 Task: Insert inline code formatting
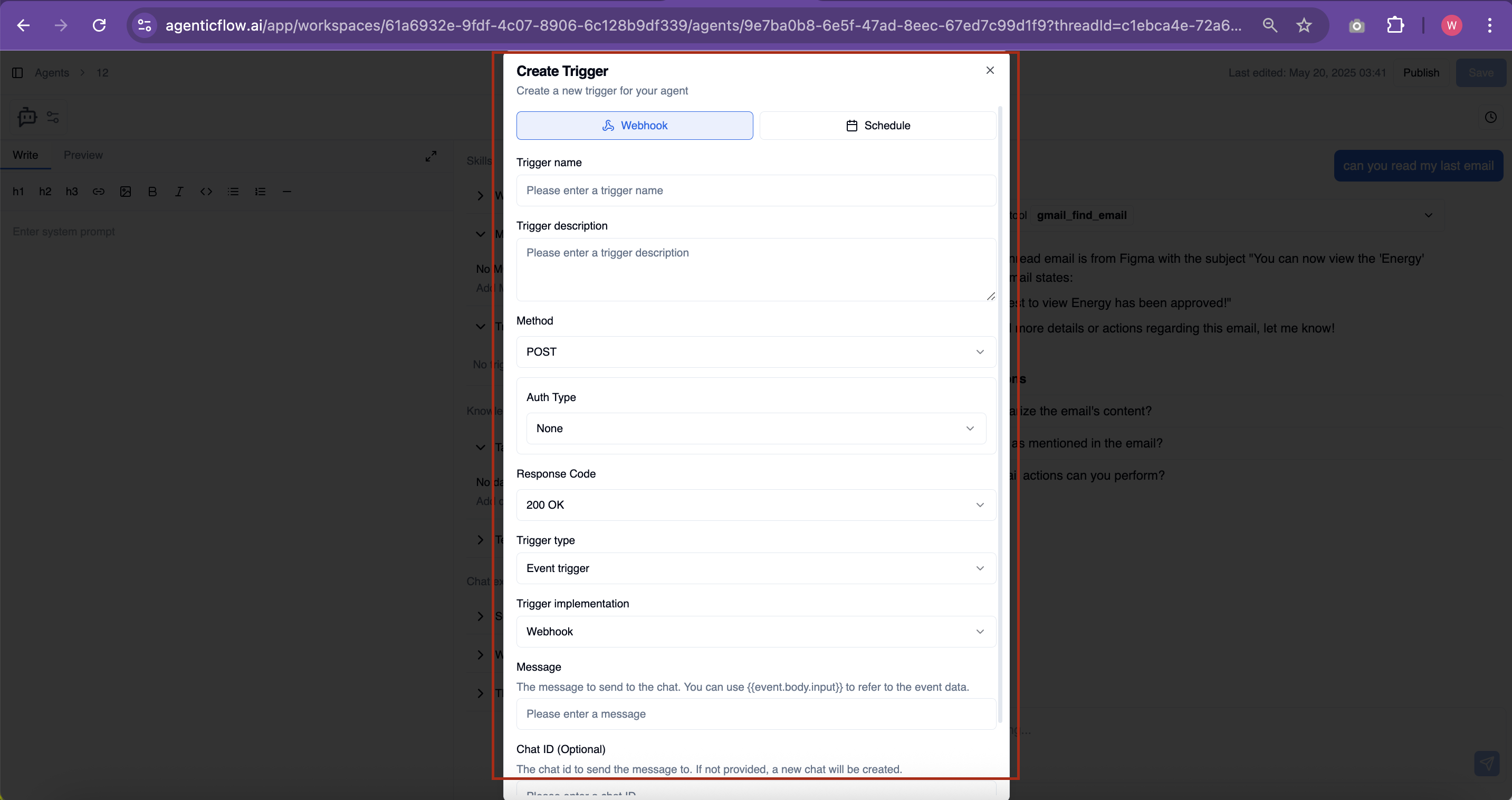[206, 192]
